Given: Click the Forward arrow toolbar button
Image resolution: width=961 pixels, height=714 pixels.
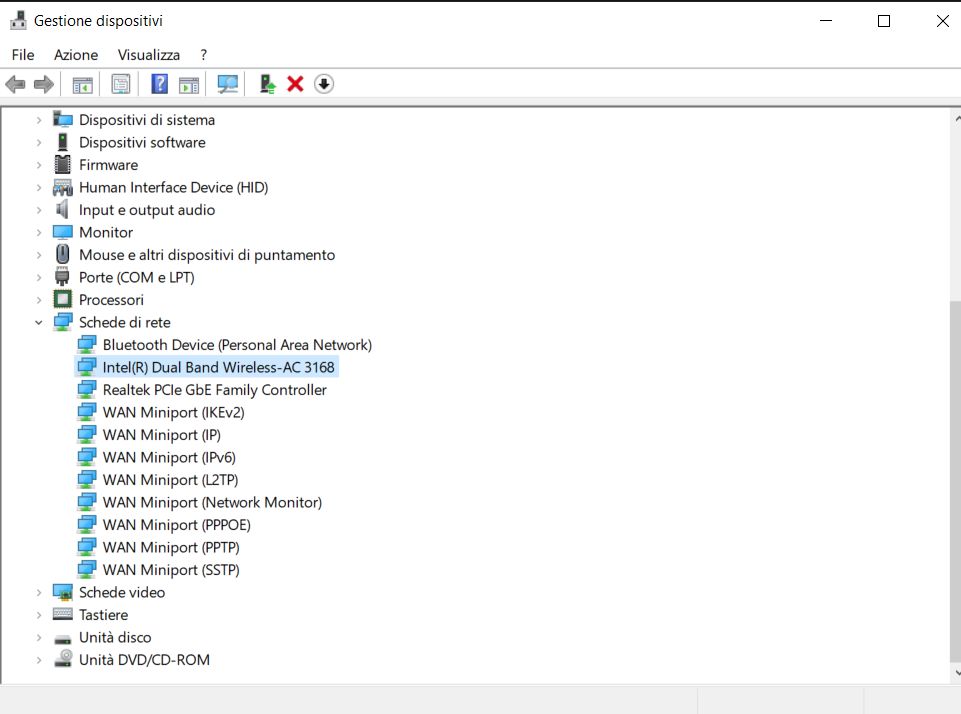Looking at the screenshot, I should 44,84.
